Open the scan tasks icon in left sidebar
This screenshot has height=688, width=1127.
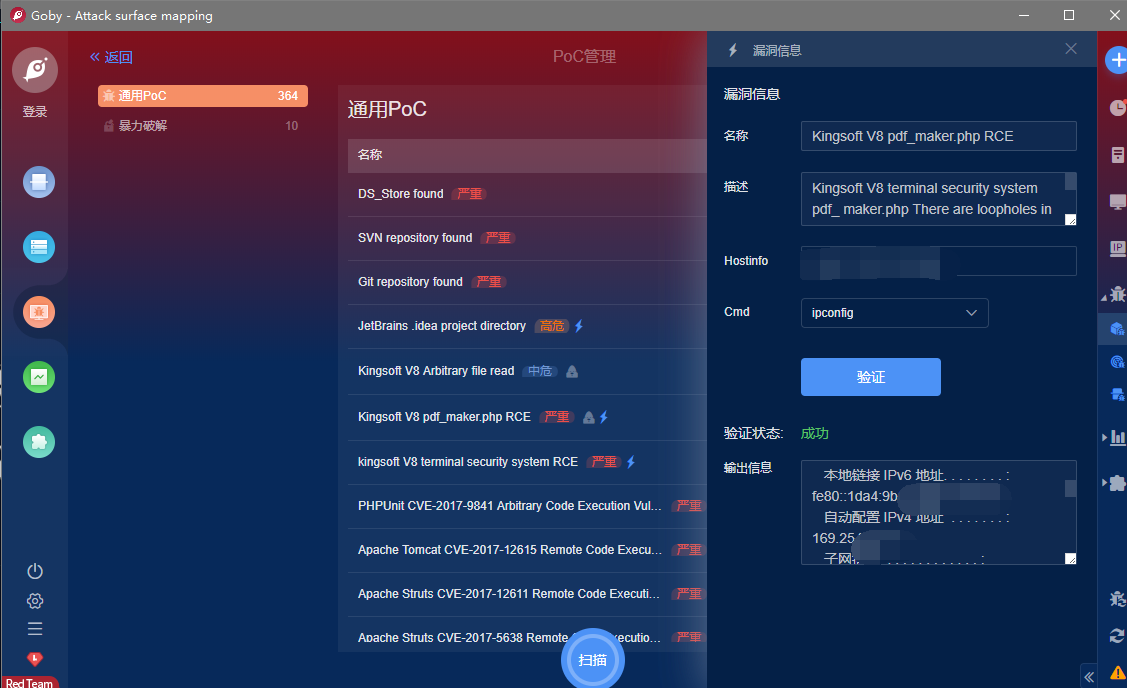coord(39,182)
